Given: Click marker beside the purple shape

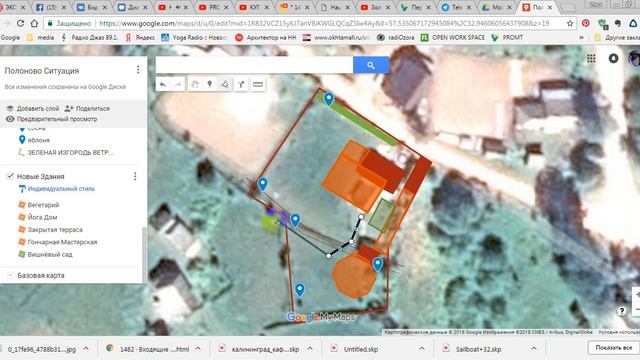Looking at the screenshot, I should pos(295,220).
